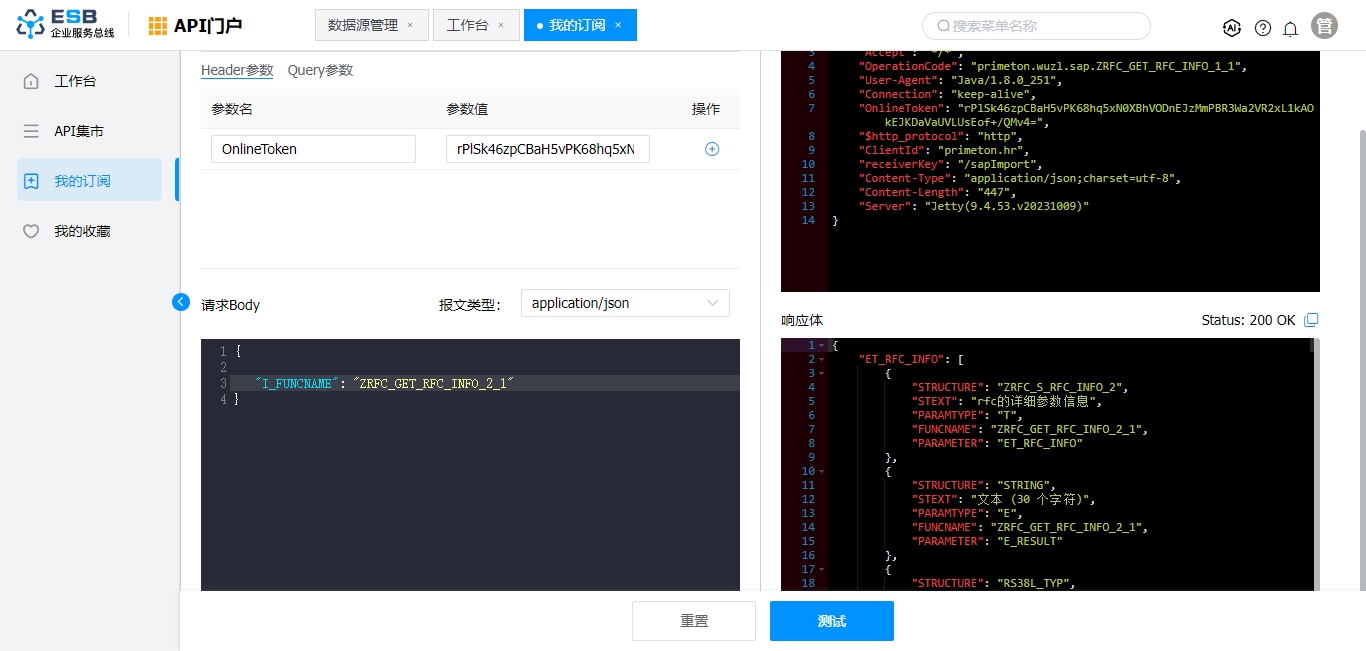The height and width of the screenshot is (651, 1366).
Task: Open 我的收藏 in the sidebar
Action: point(82,231)
